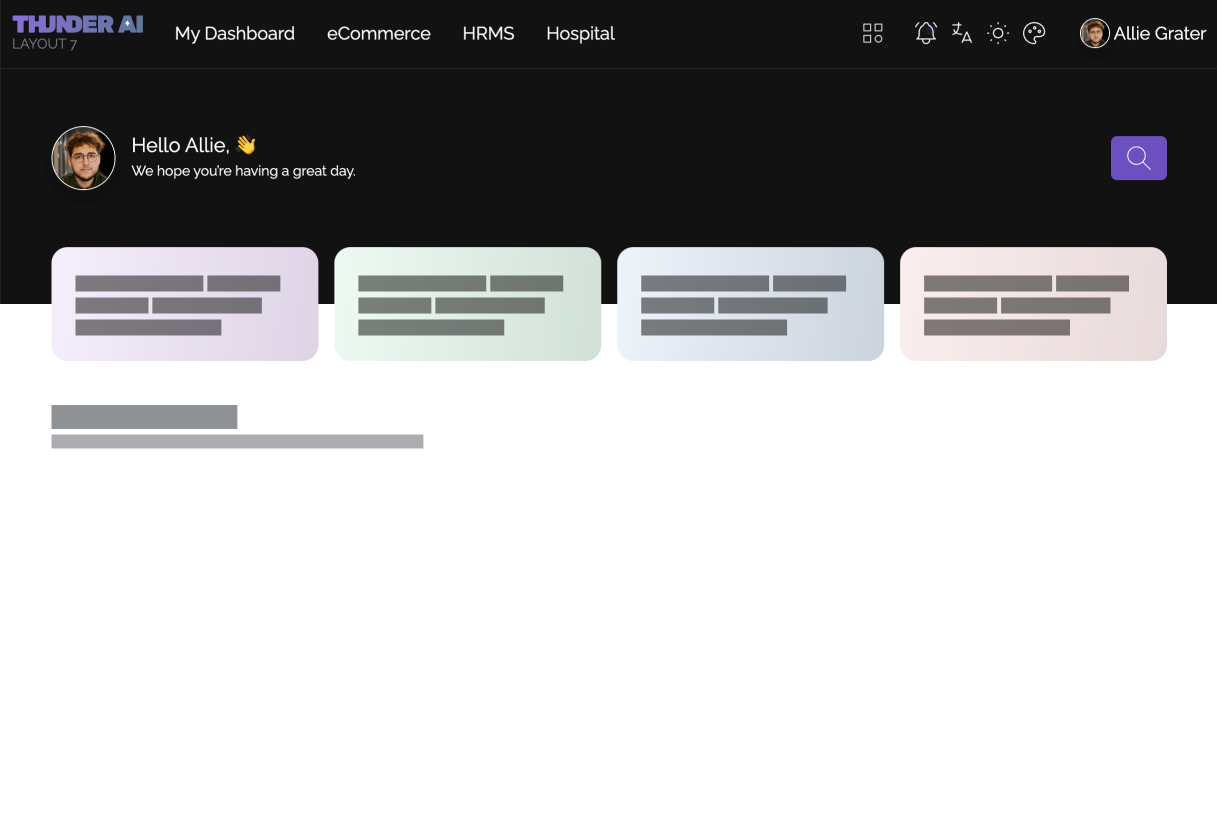Click the dark gray heading placeholder bar

click(144, 417)
